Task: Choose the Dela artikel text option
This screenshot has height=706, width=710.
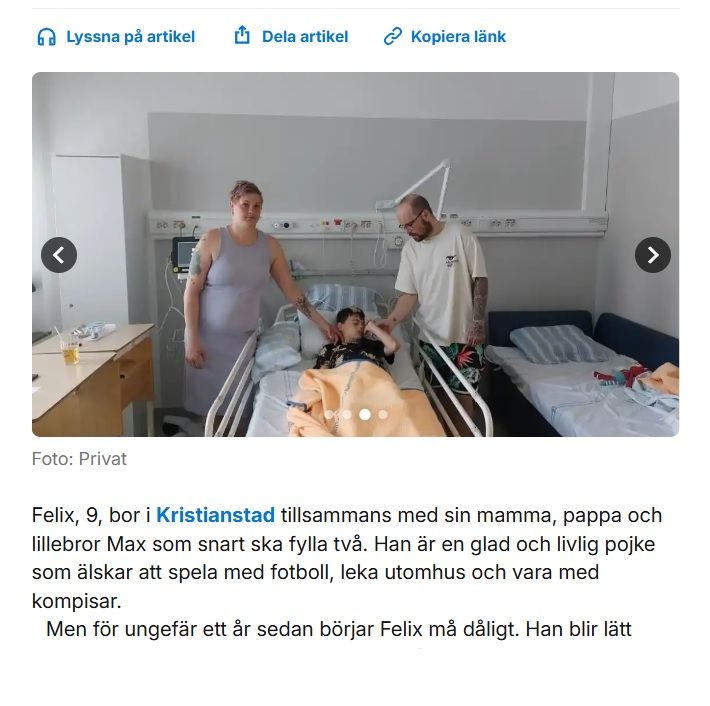Action: [x=305, y=37]
